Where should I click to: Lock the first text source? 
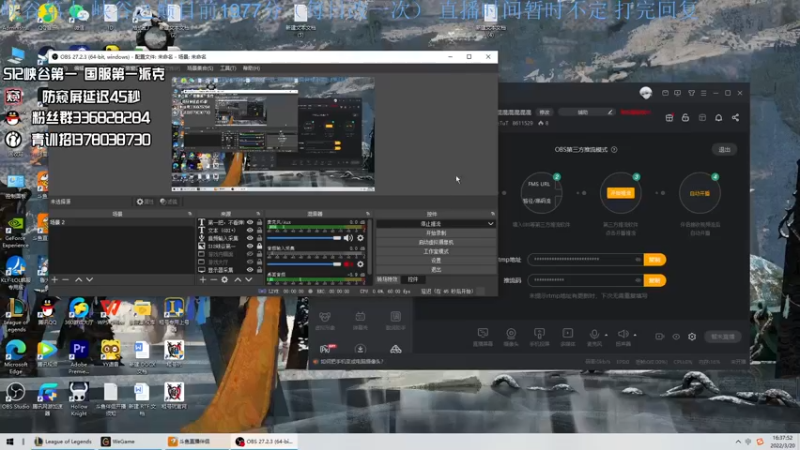(x=260, y=222)
